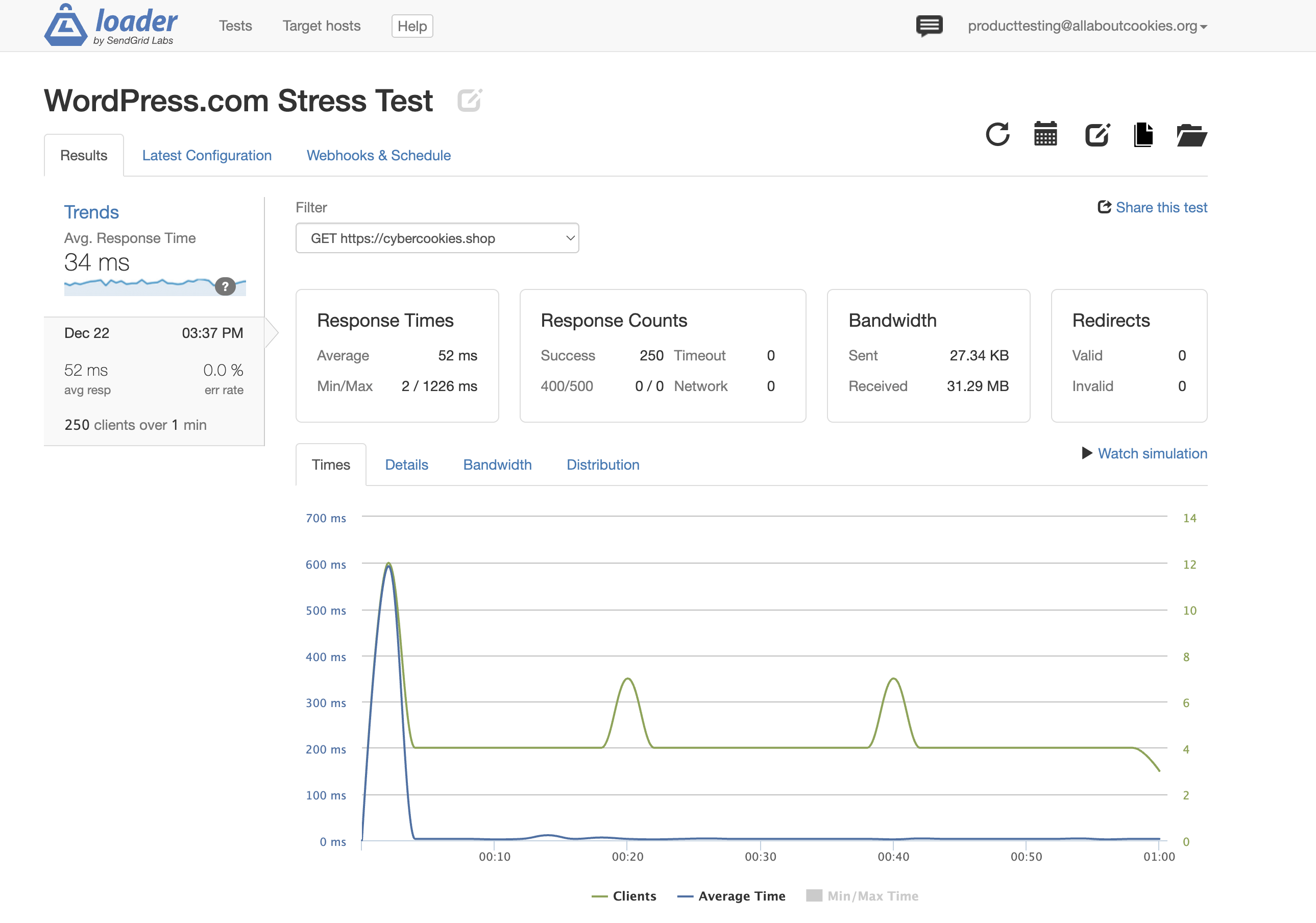Expand the Dec 22 test run entry
This screenshot has width=1316, height=923.
tap(154, 378)
